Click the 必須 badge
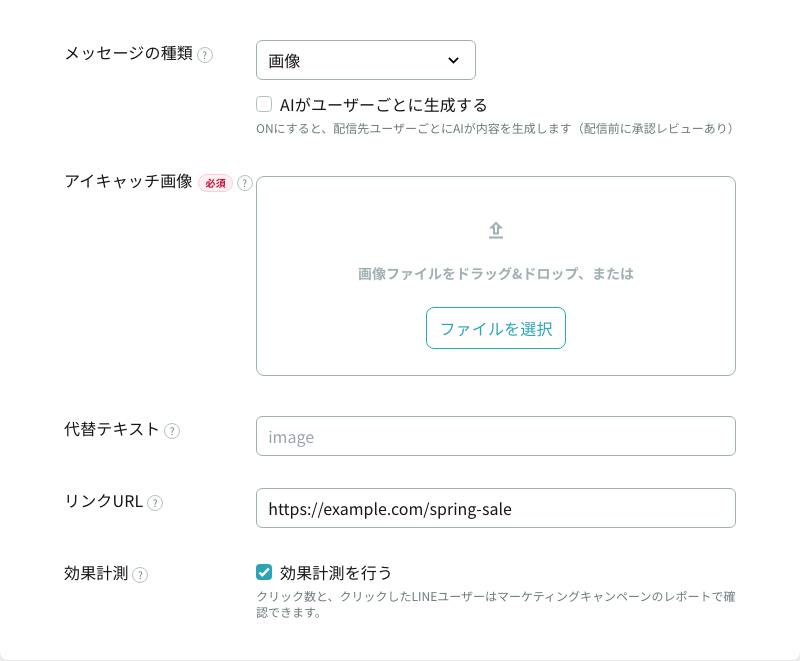 tap(215, 183)
